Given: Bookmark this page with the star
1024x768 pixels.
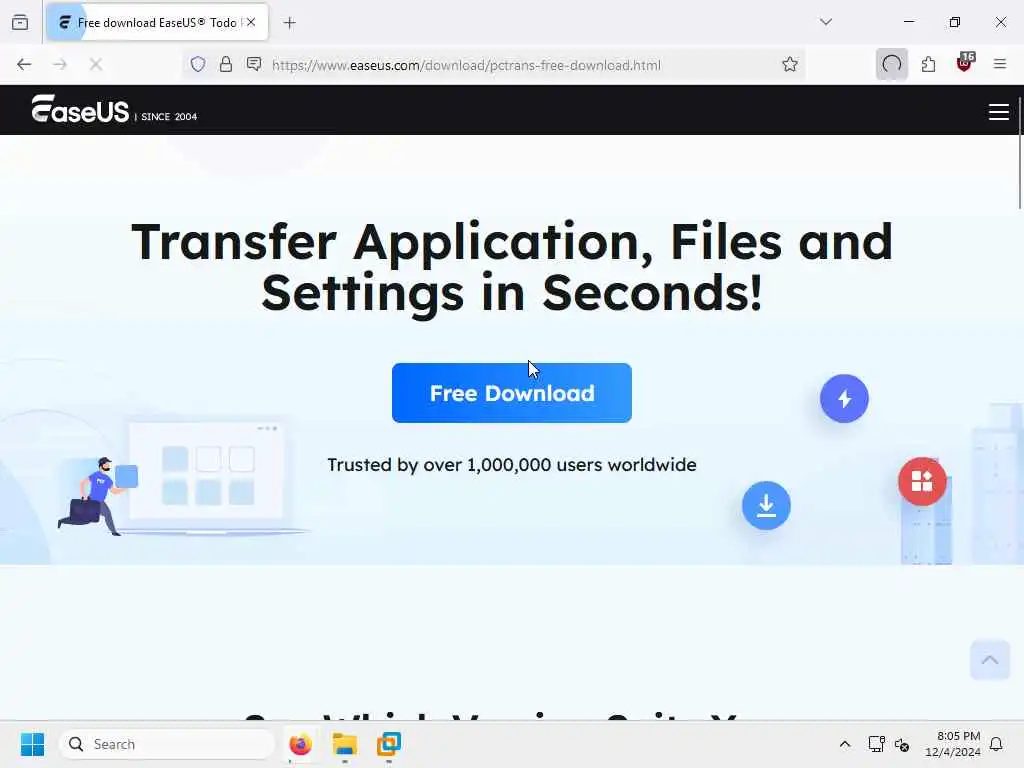Looking at the screenshot, I should coord(790,64).
